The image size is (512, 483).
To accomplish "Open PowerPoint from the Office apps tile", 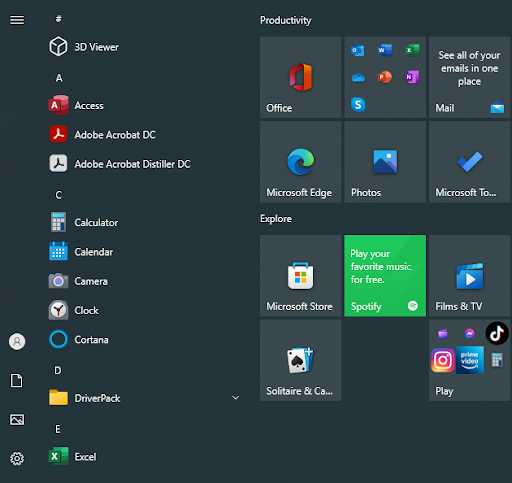I will click(385, 77).
